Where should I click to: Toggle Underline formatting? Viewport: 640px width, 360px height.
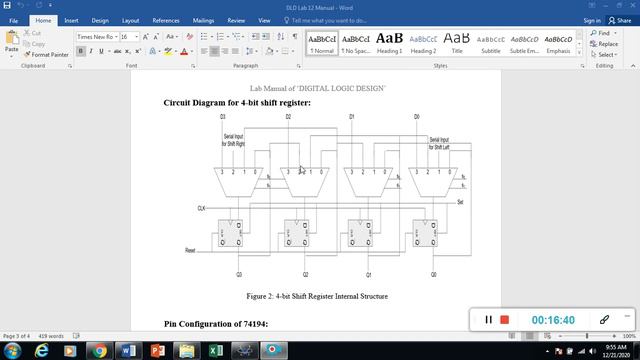pyautogui.click(x=101, y=51)
